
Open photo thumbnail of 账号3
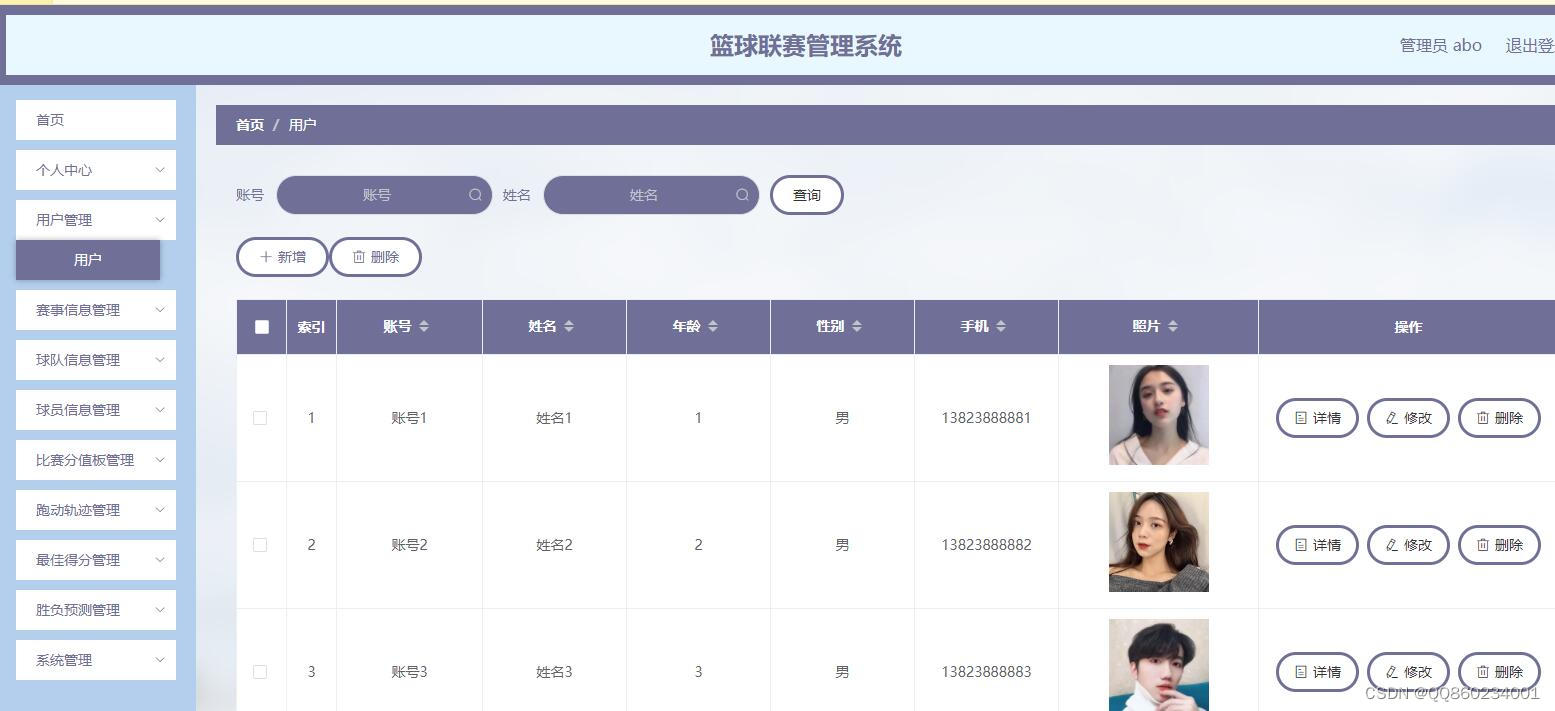(x=1159, y=665)
